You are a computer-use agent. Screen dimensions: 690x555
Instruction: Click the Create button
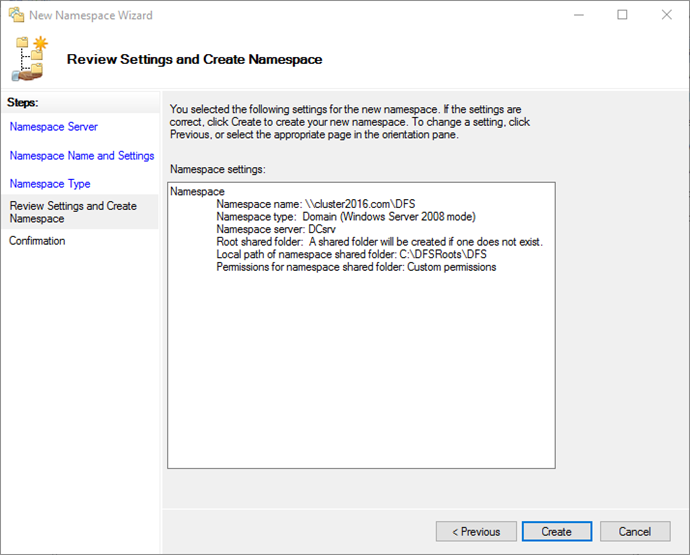(x=557, y=531)
